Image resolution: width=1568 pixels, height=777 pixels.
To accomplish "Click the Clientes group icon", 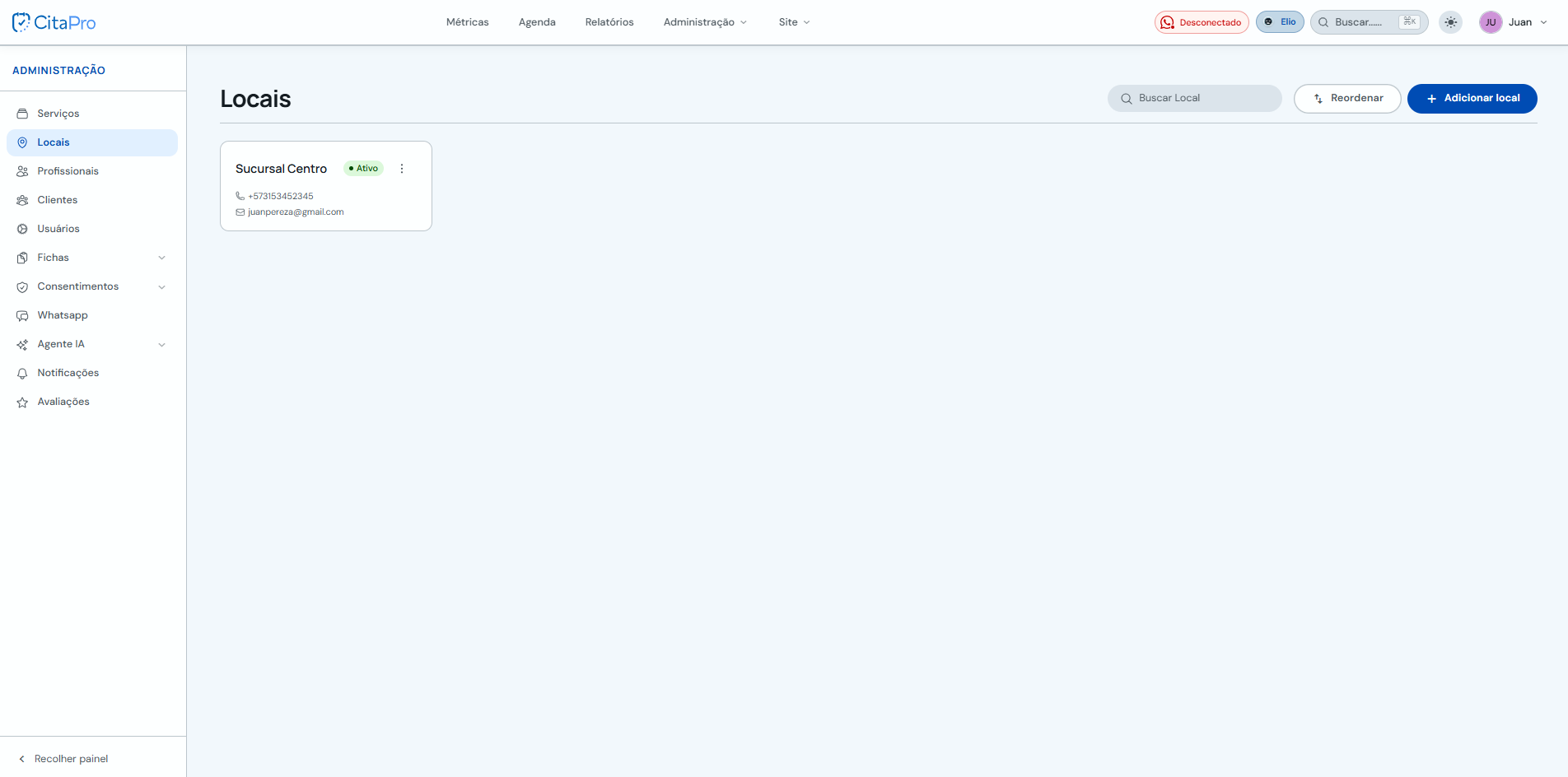I will (x=22, y=200).
